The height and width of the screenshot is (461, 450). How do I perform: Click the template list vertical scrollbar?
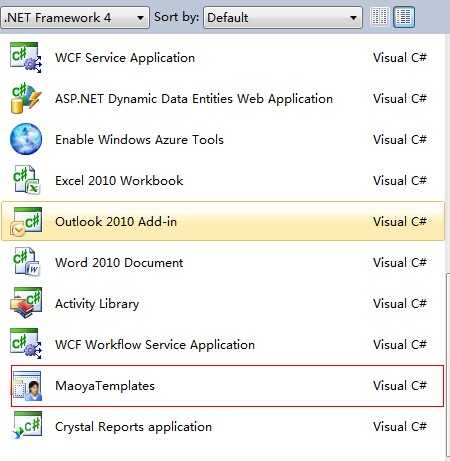point(448,365)
